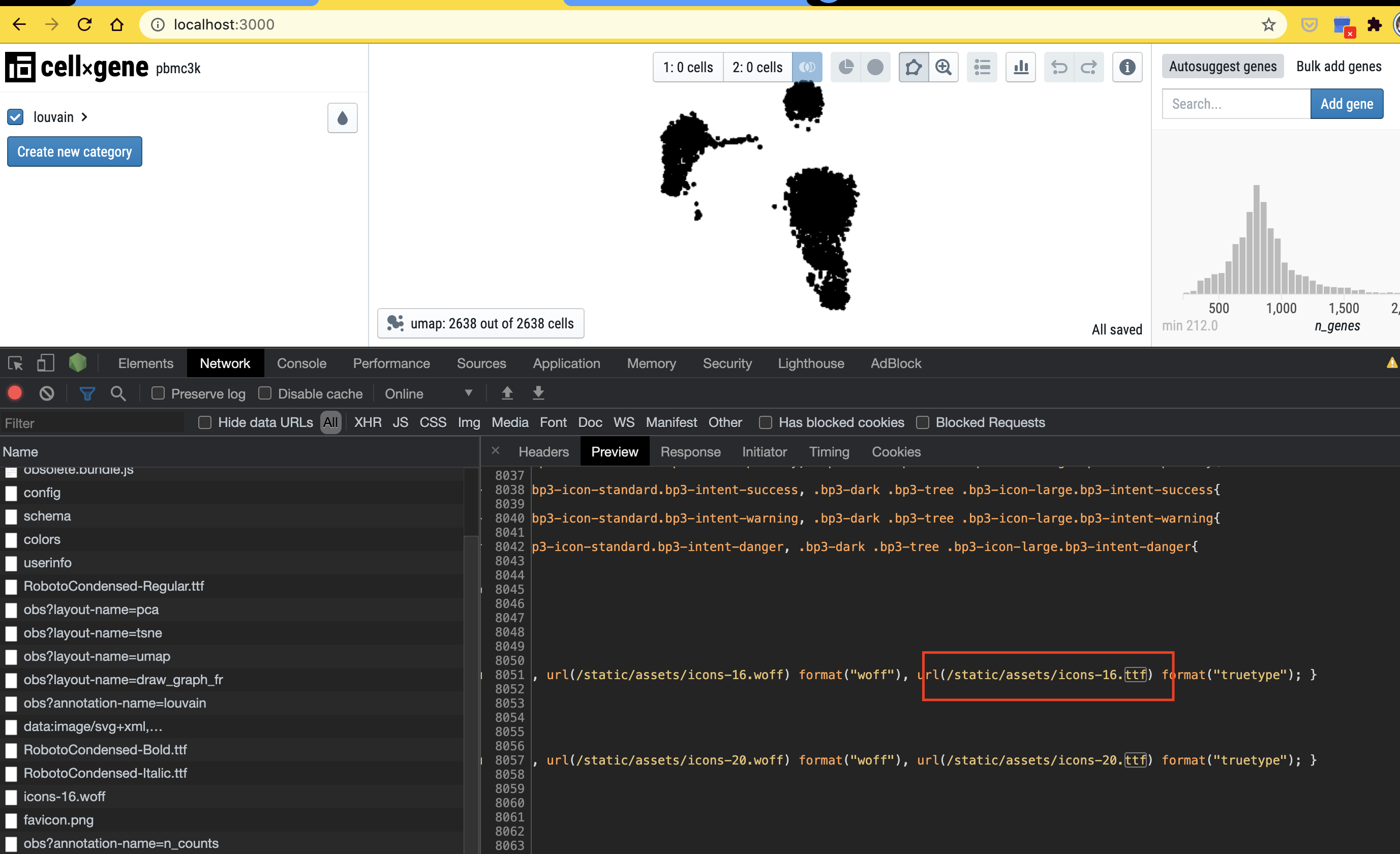Switch to the Console tab

click(x=301, y=363)
